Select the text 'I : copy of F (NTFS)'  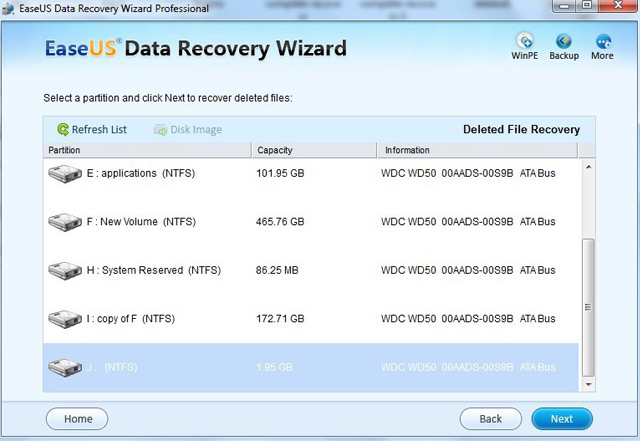[131, 319]
